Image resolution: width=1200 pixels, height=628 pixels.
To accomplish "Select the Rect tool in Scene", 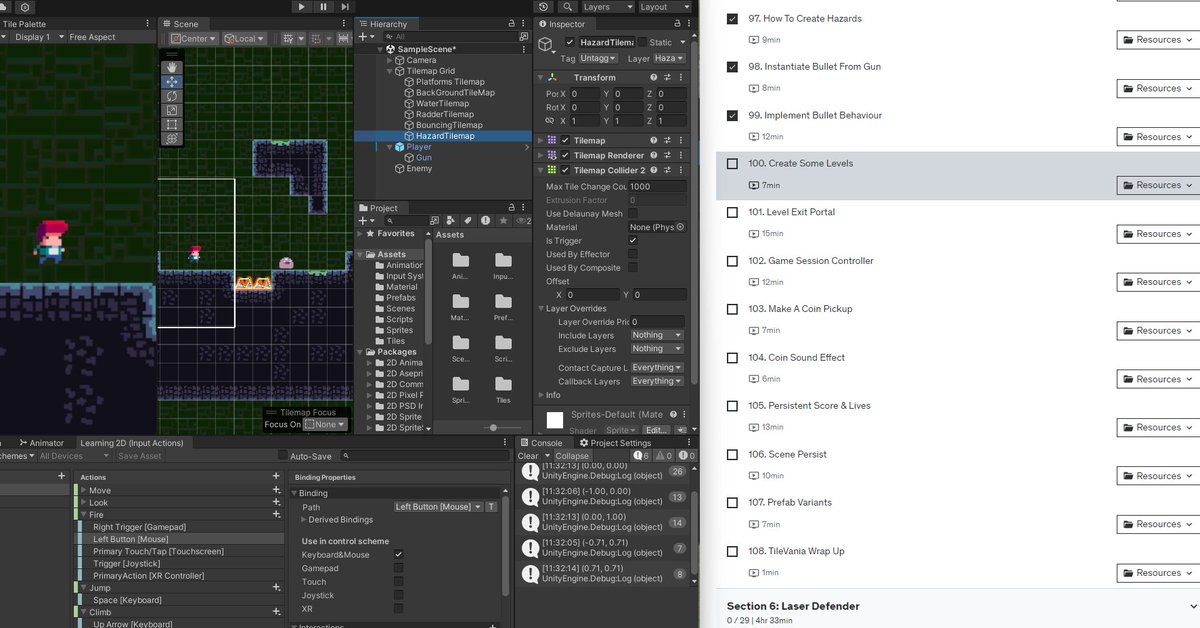I will coord(172,125).
